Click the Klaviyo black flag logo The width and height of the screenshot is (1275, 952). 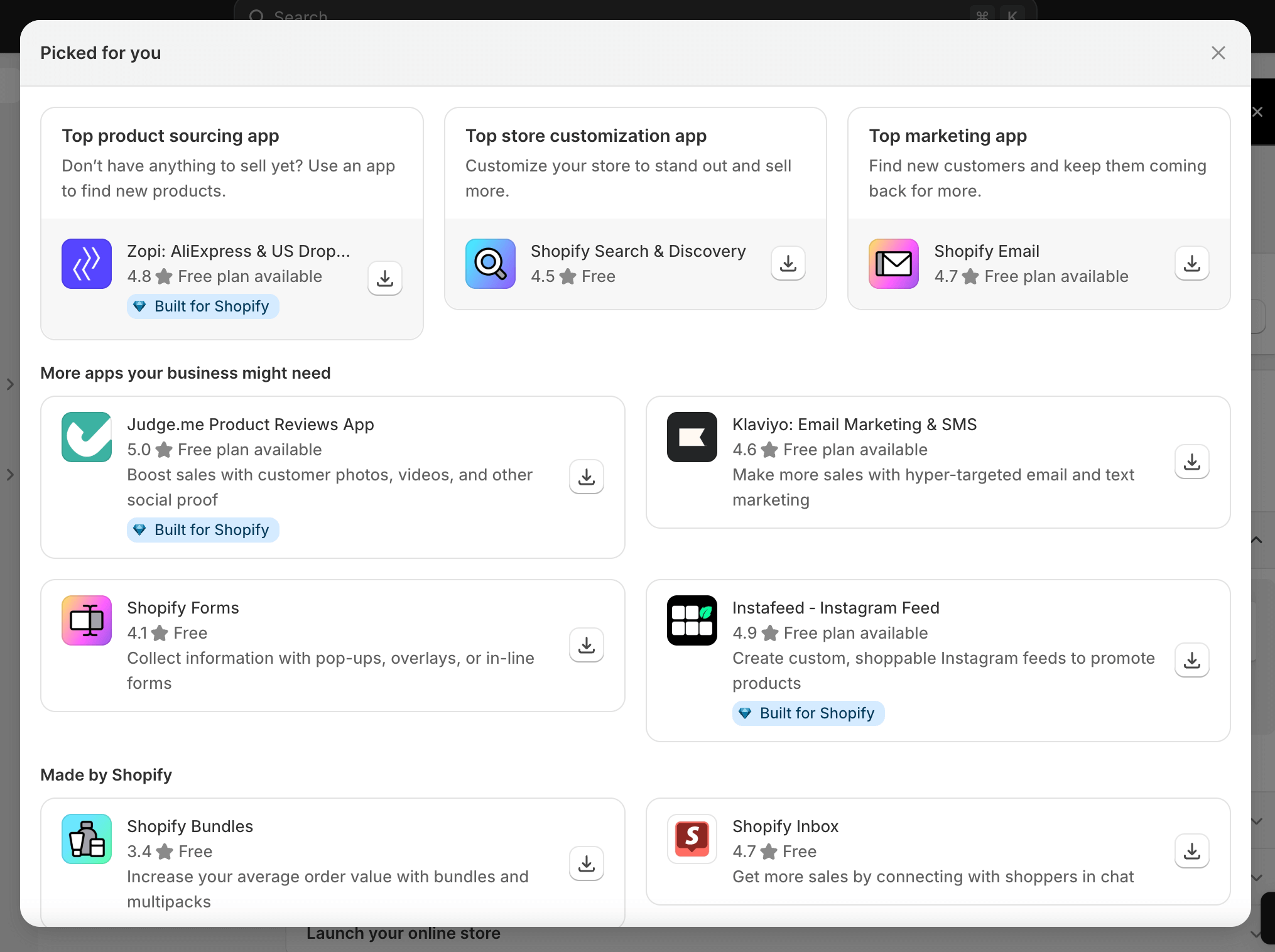pos(692,437)
